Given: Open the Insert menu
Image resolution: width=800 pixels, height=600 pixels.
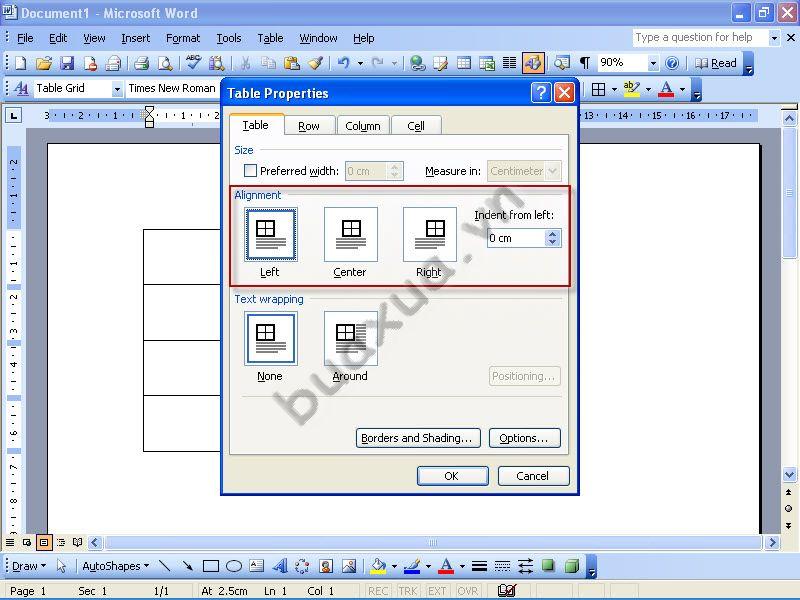Looking at the screenshot, I should 135,38.
